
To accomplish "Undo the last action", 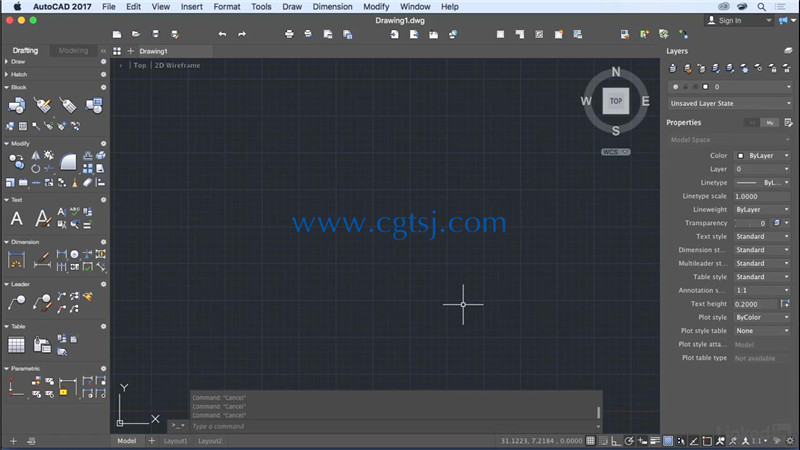I will pos(222,34).
